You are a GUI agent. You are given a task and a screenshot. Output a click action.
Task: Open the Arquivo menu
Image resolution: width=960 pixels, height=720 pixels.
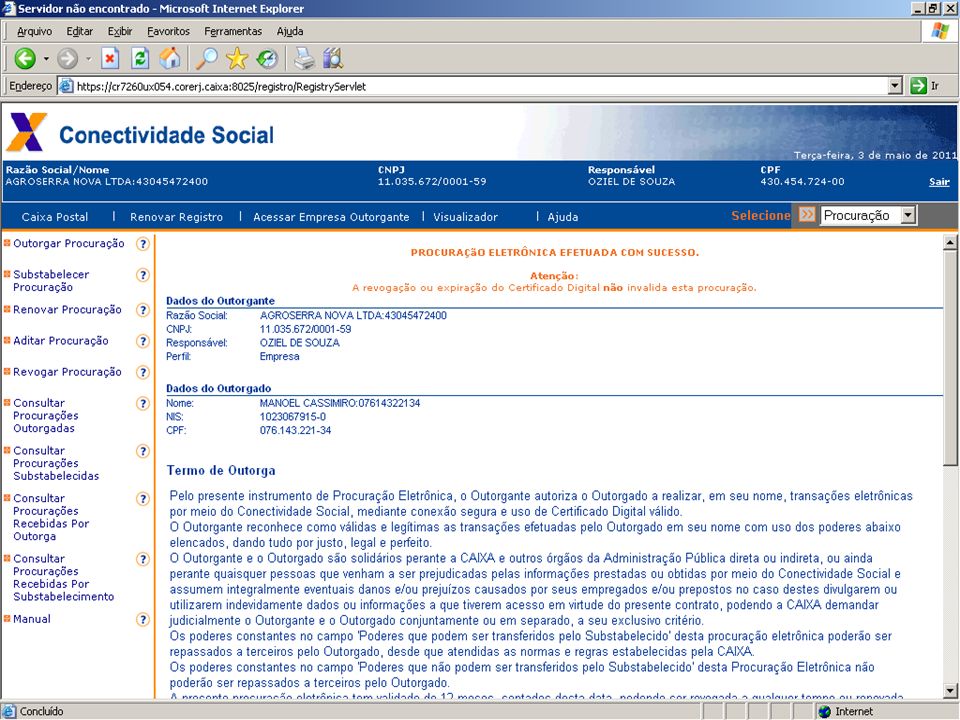pyautogui.click(x=34, y=31)
